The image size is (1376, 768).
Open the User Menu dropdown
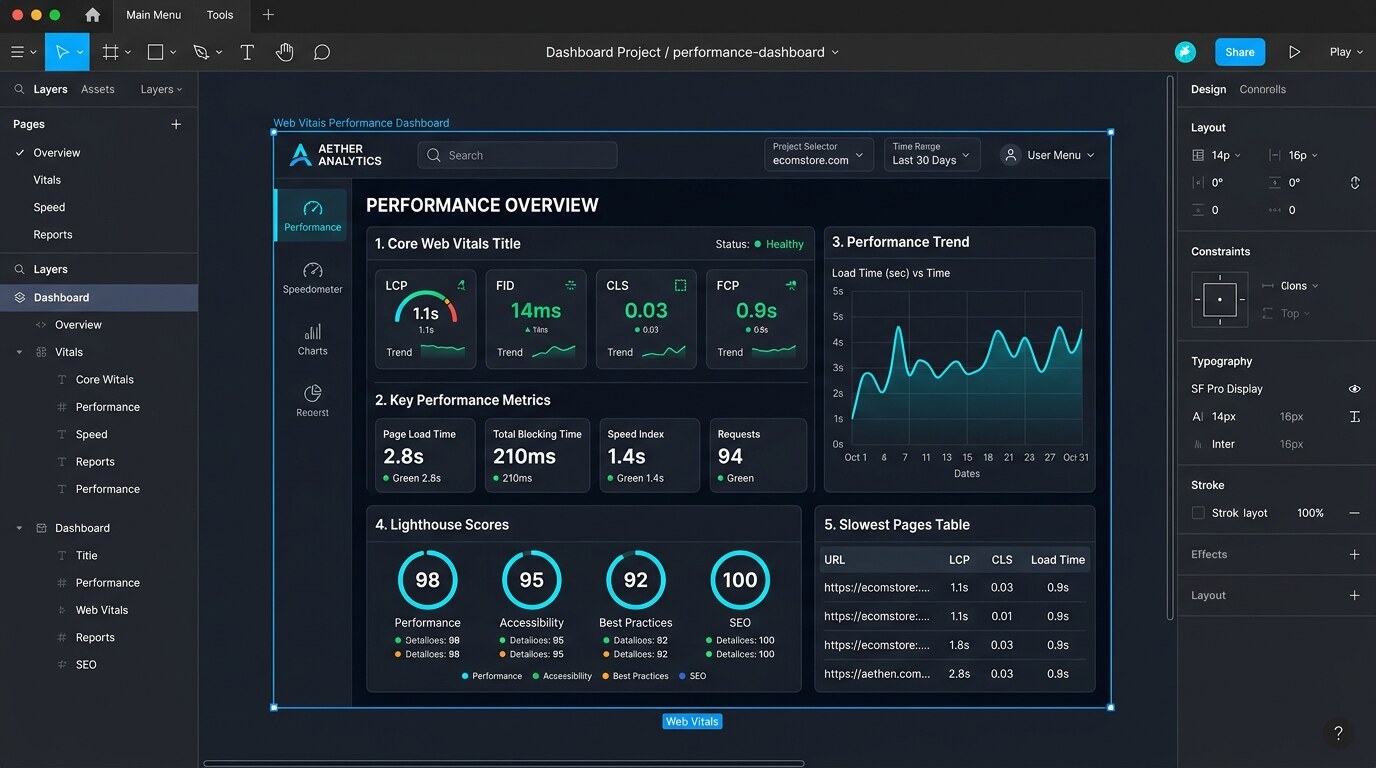[x=1048, y=155]
